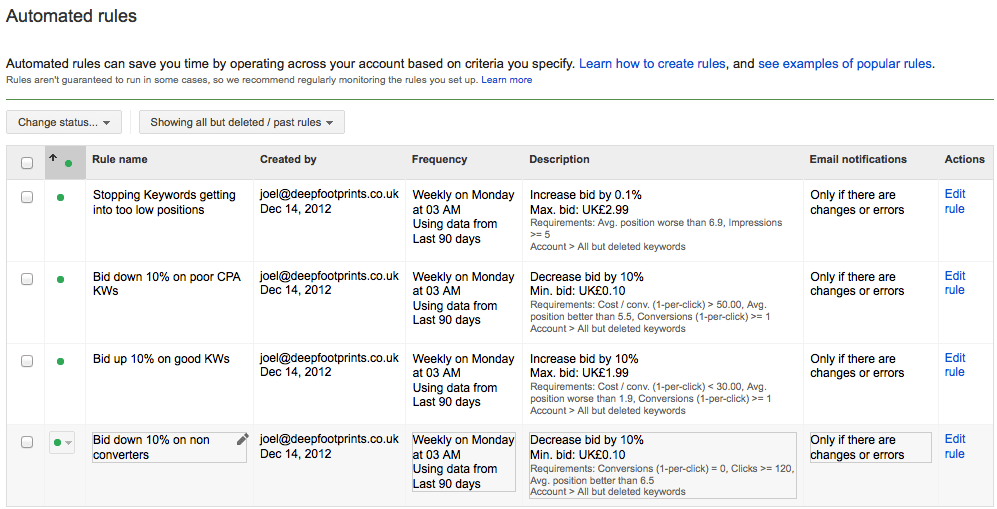Sort by the Frequency column header
The height and width of the screenshot is (509, 997).
point(439,159)
